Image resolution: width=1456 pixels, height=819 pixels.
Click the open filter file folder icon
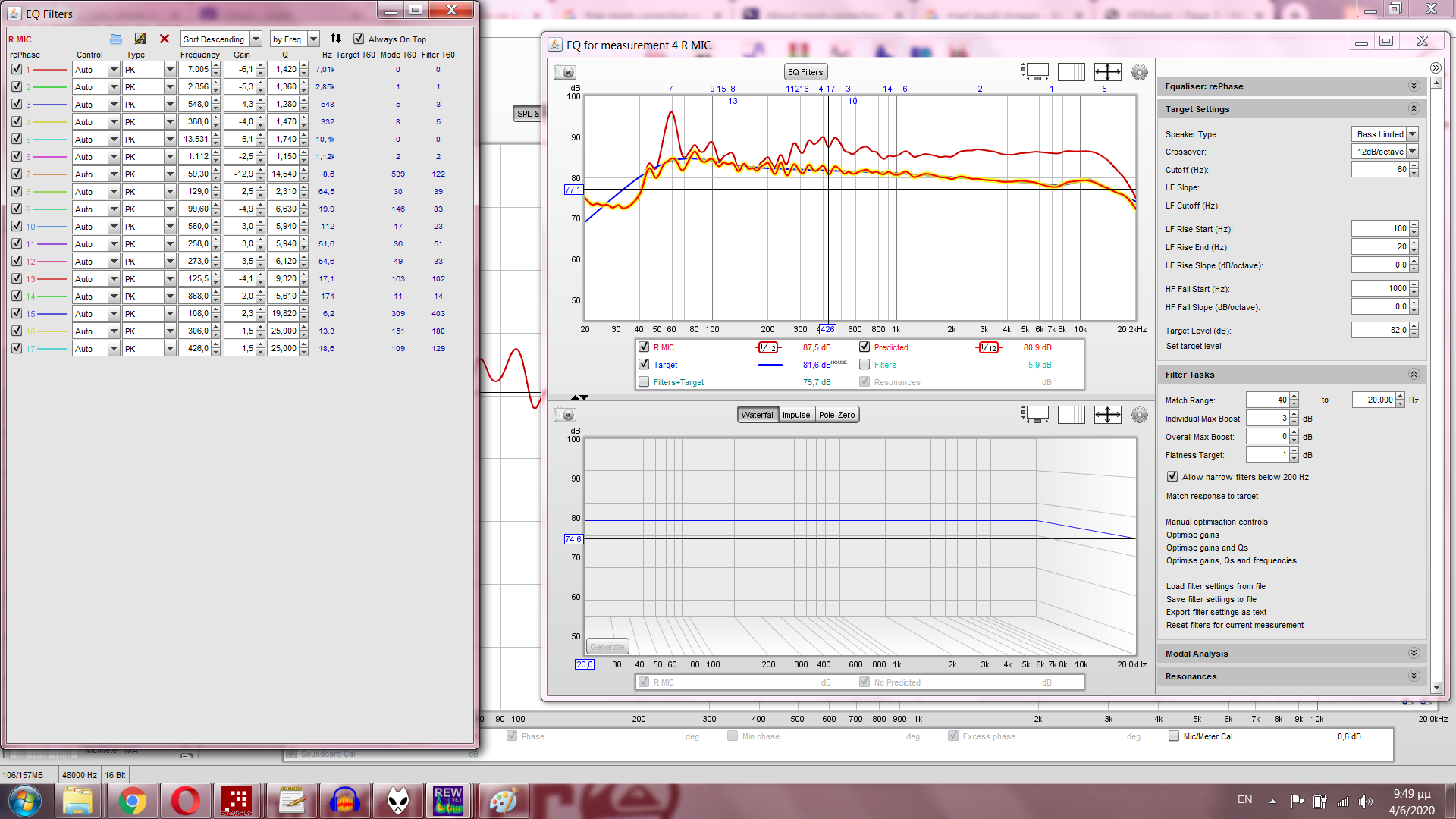pyautogui.click(x=116, y=39)
